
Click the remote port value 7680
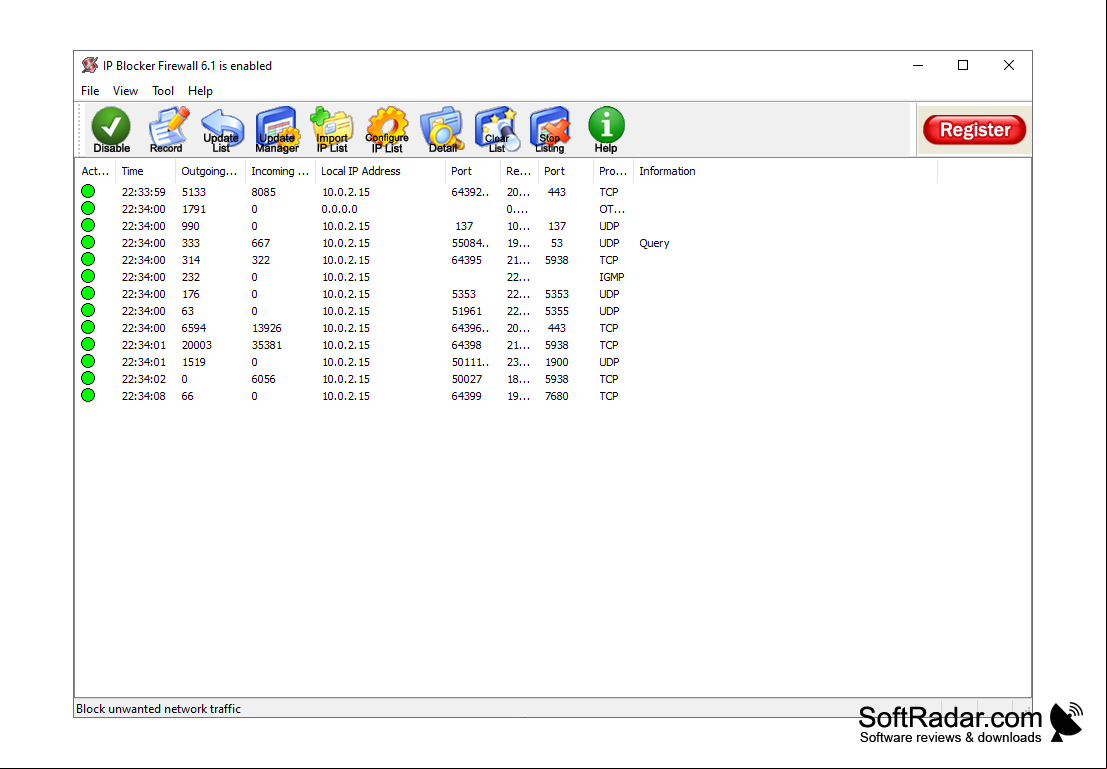pyautogui.click(x=556, y=396)
